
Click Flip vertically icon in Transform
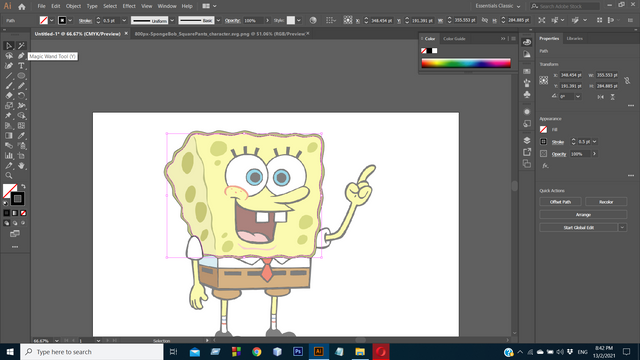[612, 97]
